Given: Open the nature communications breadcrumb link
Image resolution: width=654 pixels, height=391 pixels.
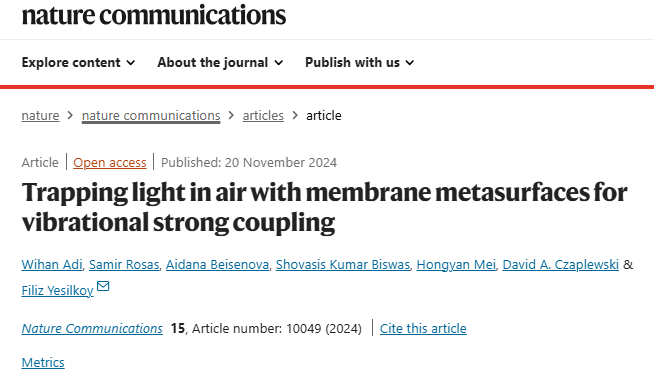Looking at the screenshot, I should (151, 116).
